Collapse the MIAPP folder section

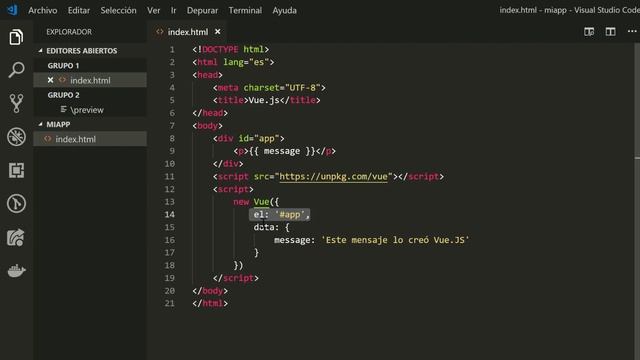[x=40, y=124]
